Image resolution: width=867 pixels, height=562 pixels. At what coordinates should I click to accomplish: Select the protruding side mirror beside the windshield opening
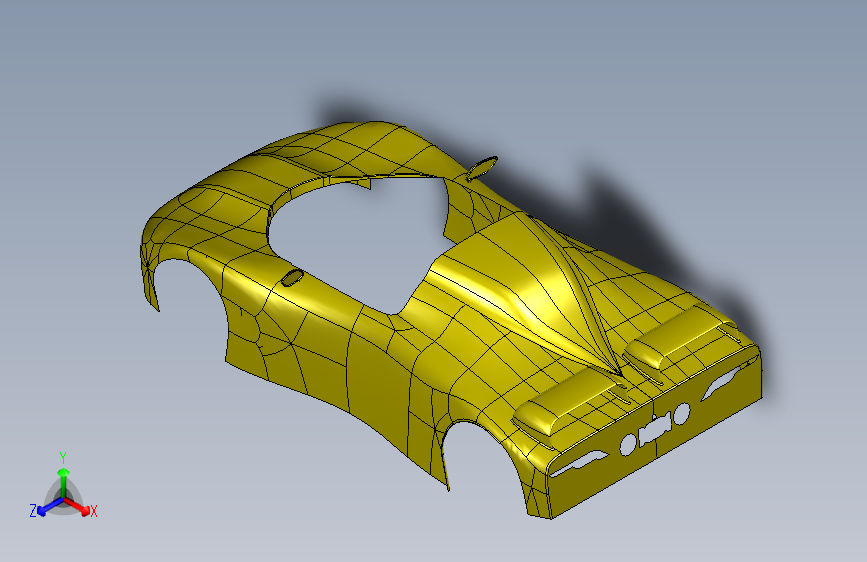[480, 168]
